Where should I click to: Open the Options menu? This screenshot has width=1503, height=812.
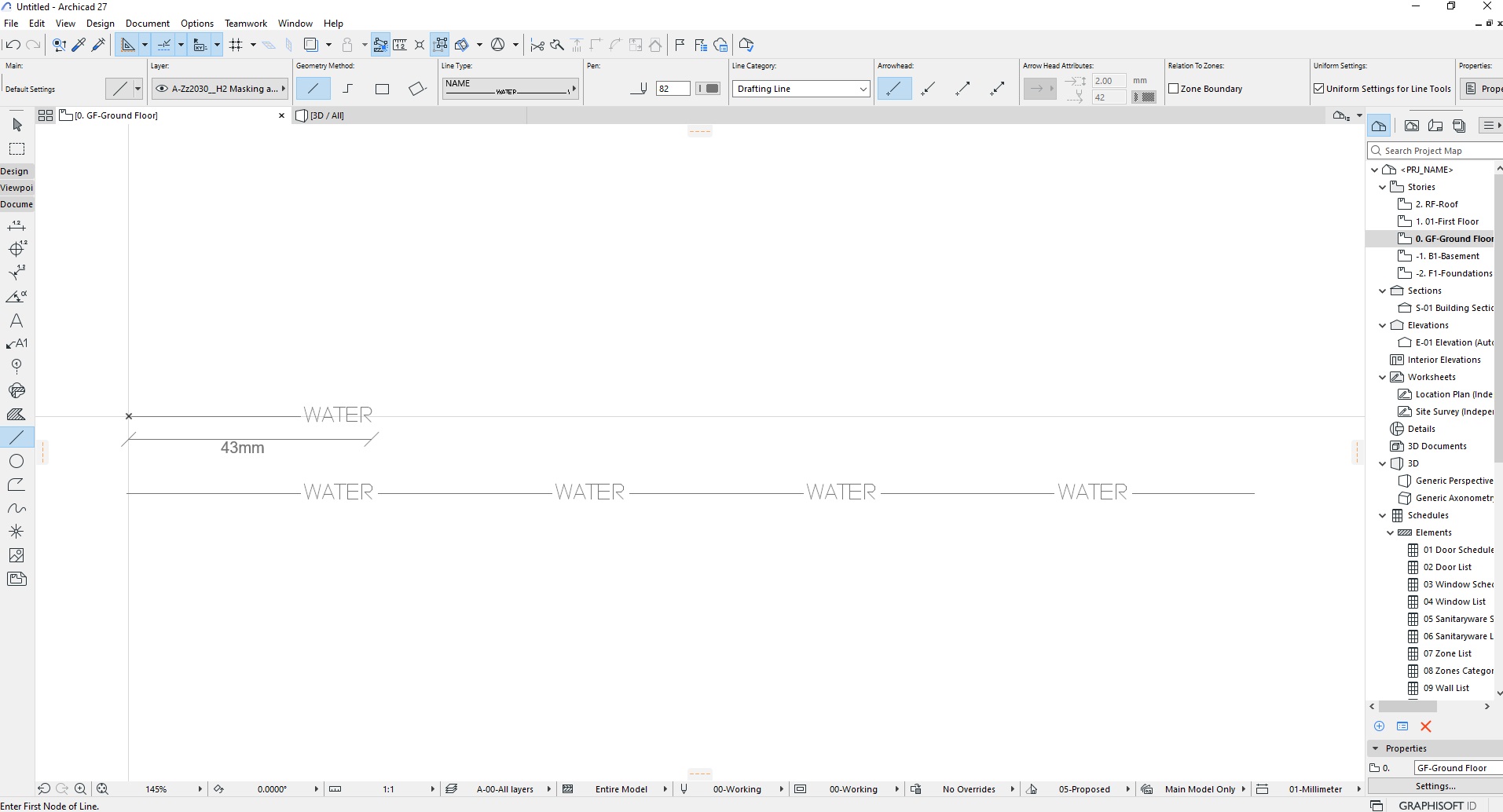pos(197,24)
